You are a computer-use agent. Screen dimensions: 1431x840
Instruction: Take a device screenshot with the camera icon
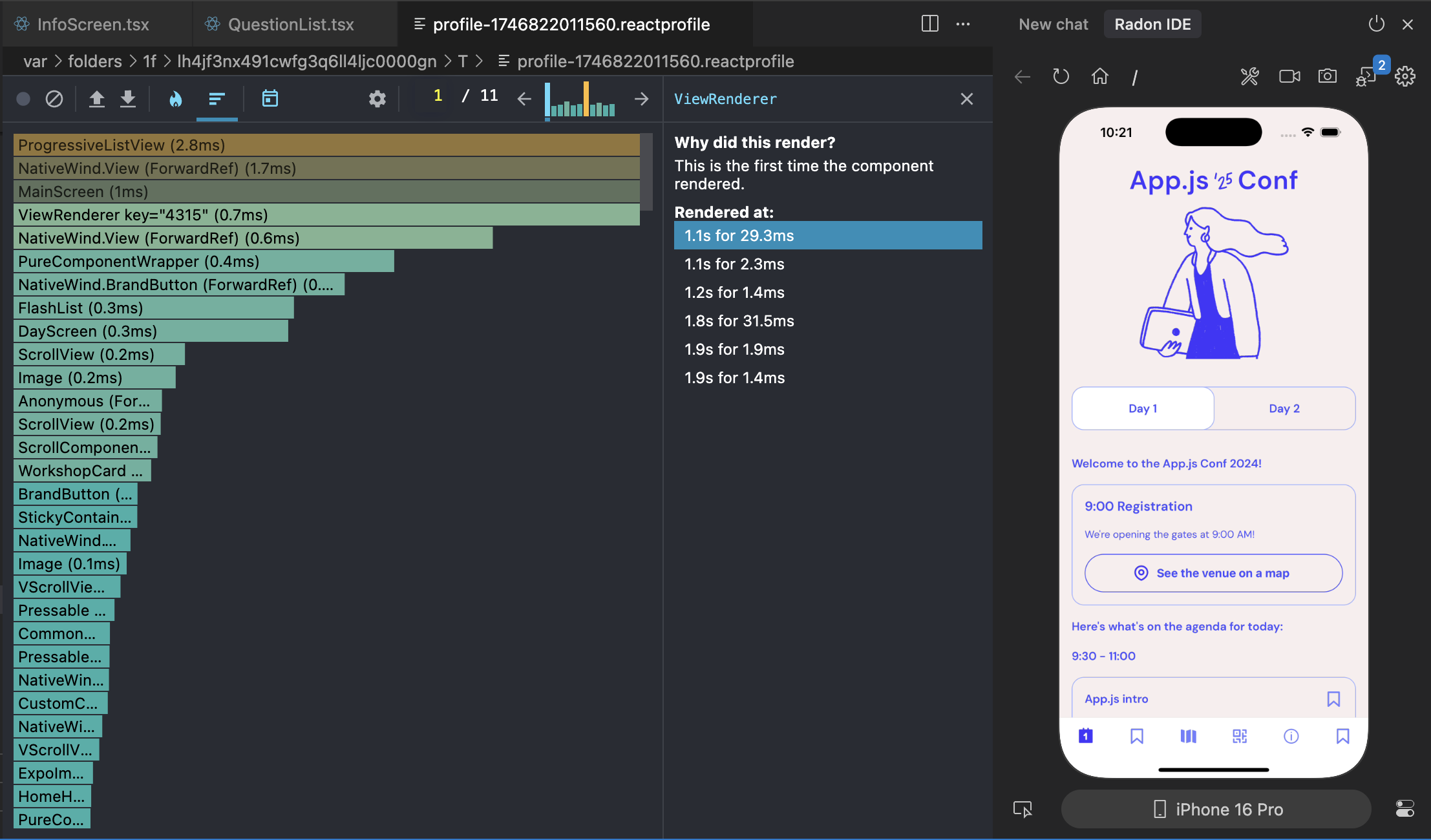(1327, 77)
